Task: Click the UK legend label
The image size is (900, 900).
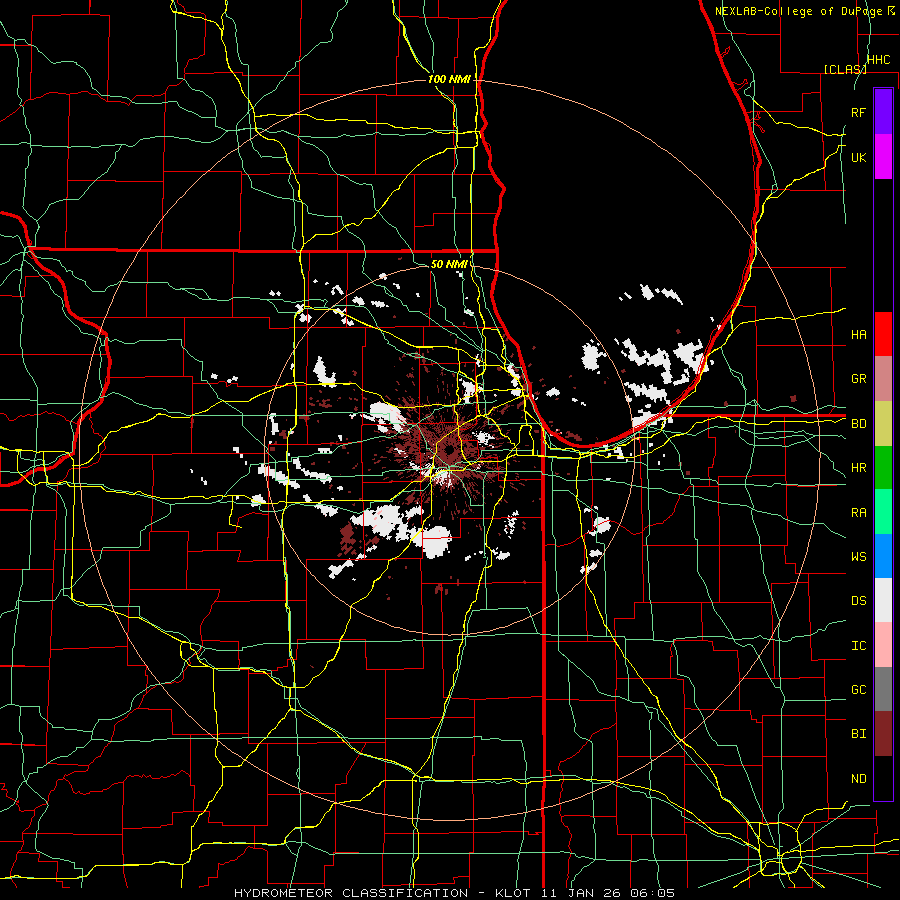Action: [x=858, y=157]
